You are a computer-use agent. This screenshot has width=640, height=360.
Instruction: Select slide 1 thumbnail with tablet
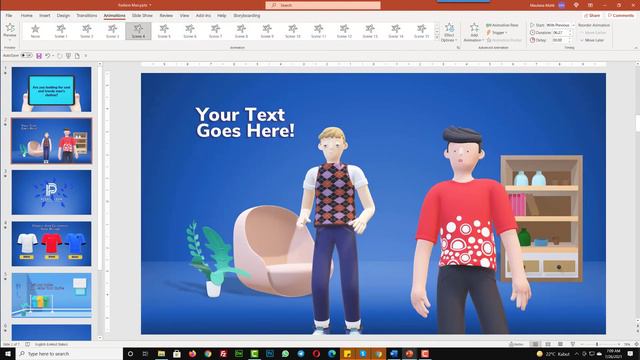click(x=51, y=89)
